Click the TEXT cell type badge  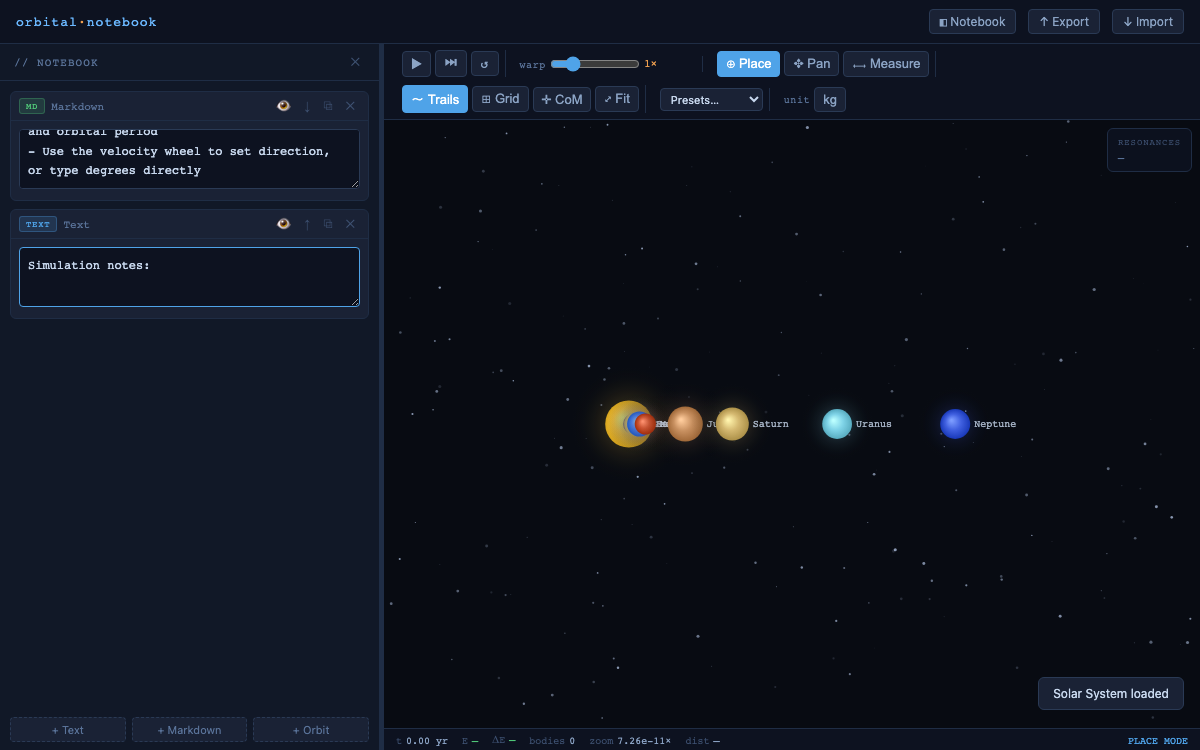pyautogui.click(x=38, y=224)
